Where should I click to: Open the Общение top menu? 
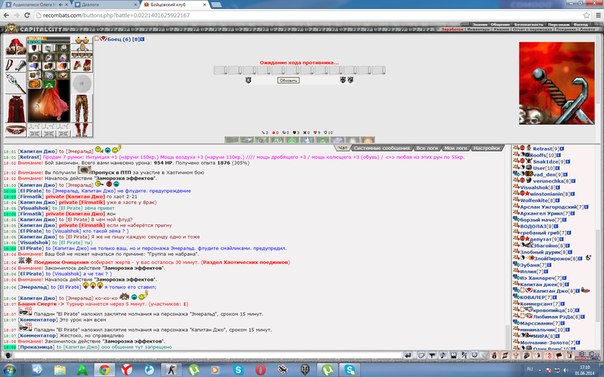pos(500,24)
